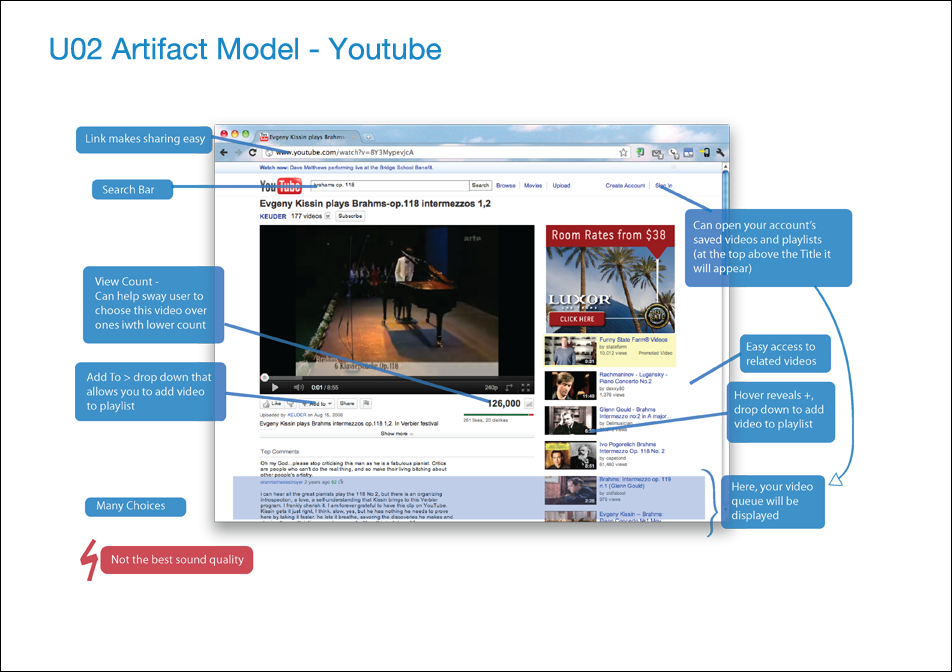The height and width of the screenshot is (672, 952).
Task: Click the CLICK HERE button in Luxor ad
Action: pyautogui.click(x=577, y=319)
